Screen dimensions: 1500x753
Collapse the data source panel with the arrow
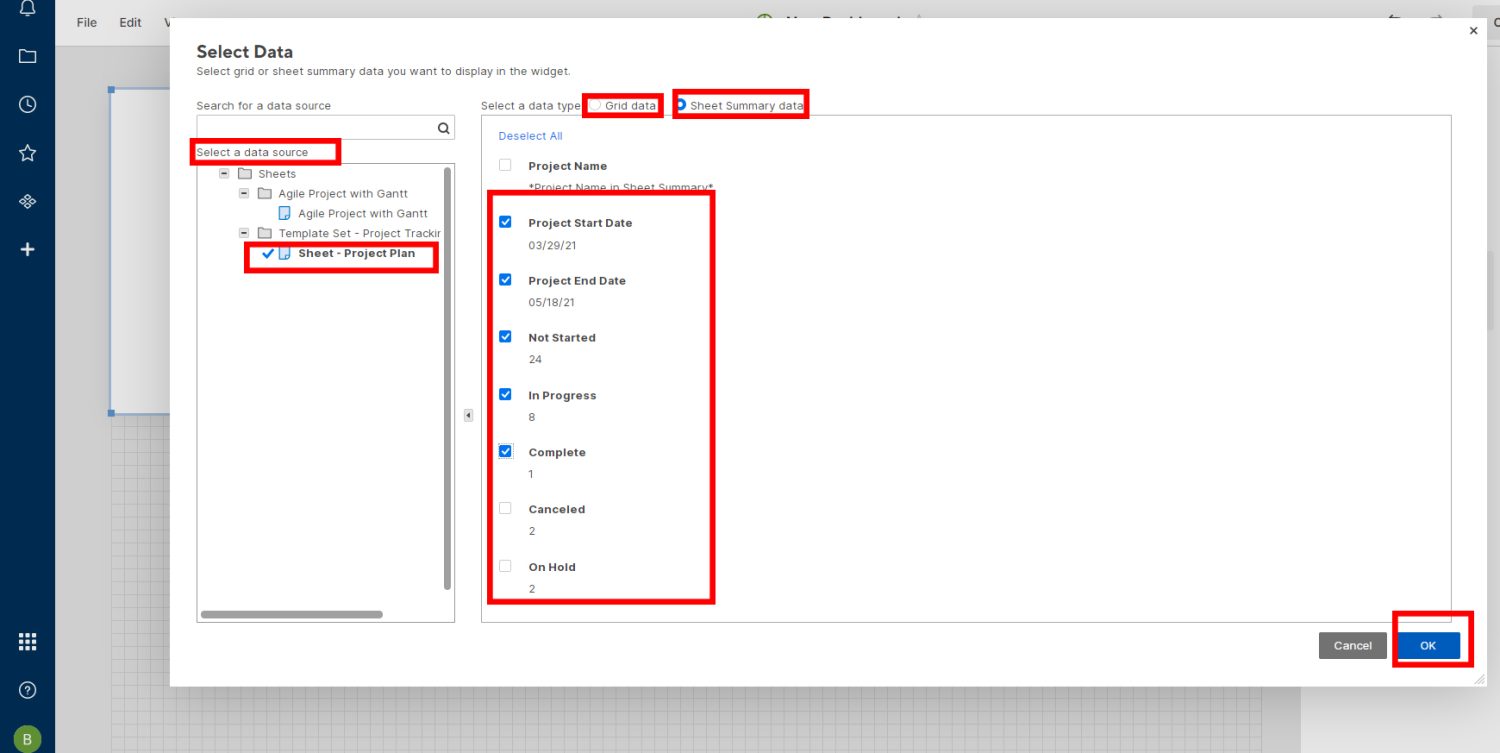(x=468, y=415)
